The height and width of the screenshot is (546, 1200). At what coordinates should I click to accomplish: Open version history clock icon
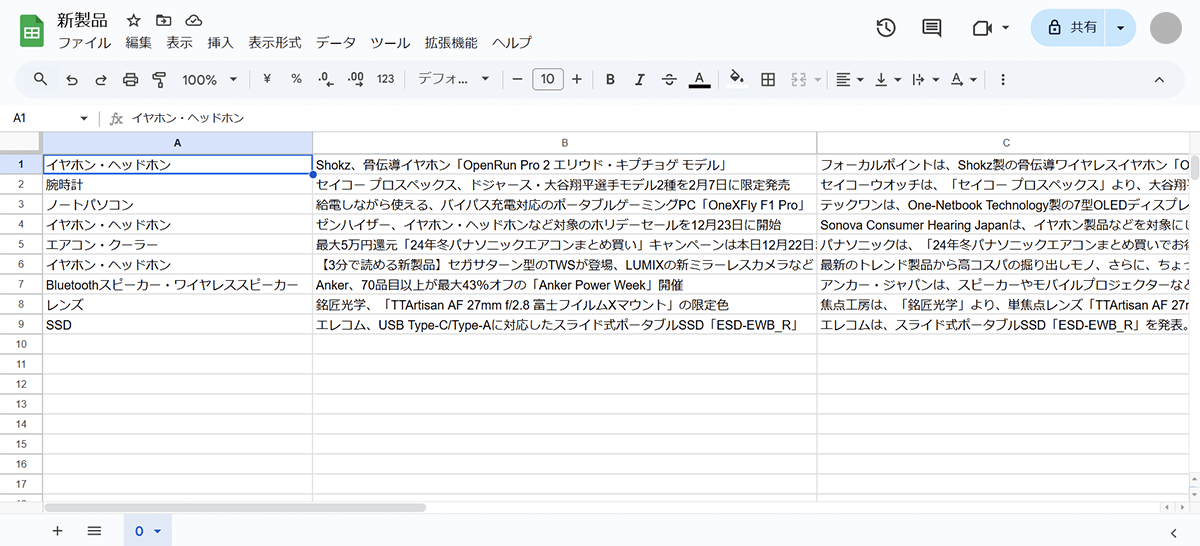[885, 28]
